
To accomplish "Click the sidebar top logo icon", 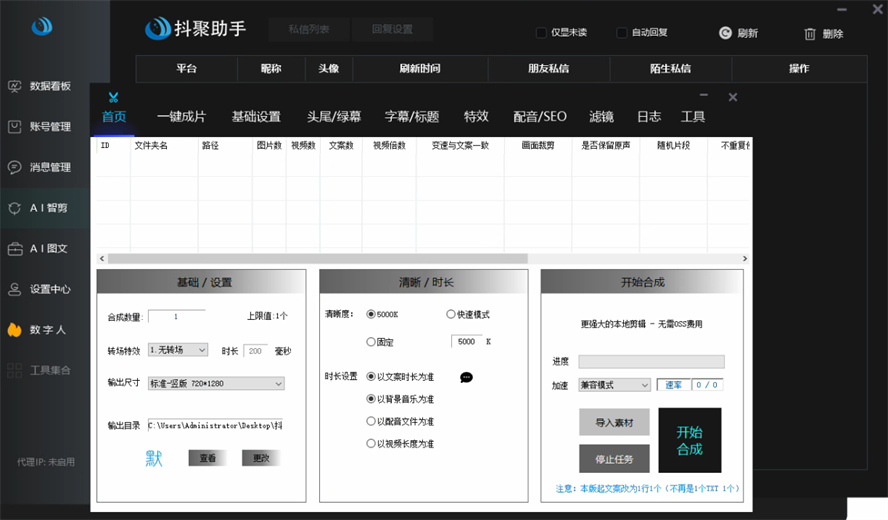I will (42, 26).
